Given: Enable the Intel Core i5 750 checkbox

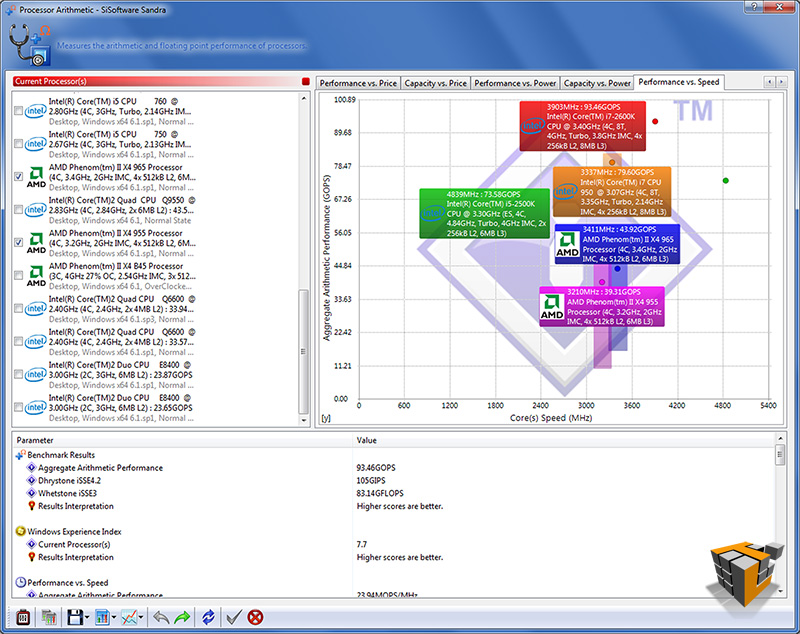Looking at the screenshot, I should pyautogui.click(x=18, y=144).
